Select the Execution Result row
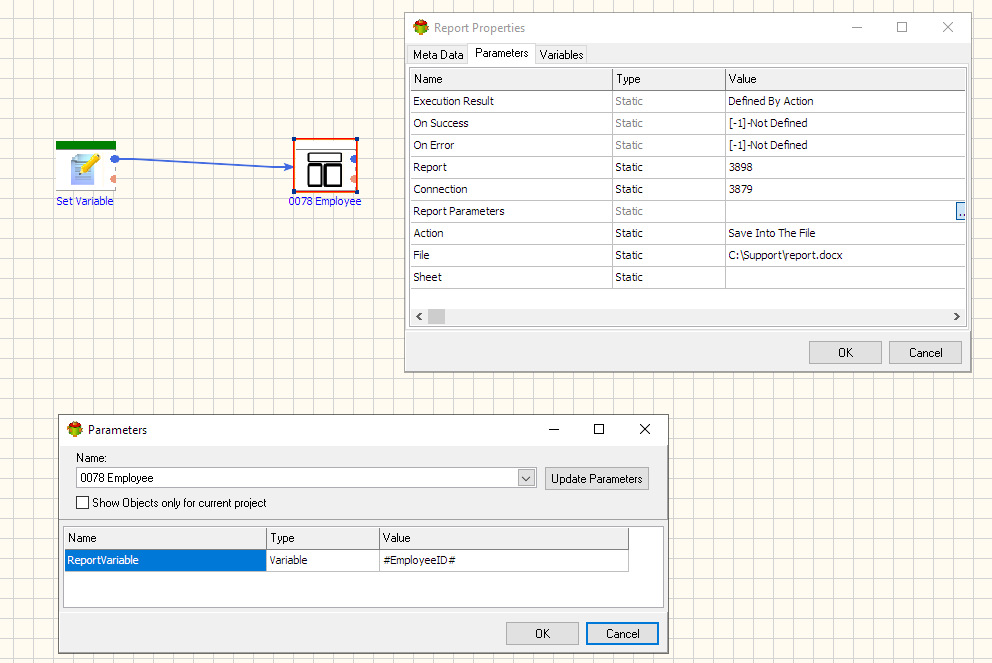The width and height of the screenshot is (992, 663). pos(688,101)
